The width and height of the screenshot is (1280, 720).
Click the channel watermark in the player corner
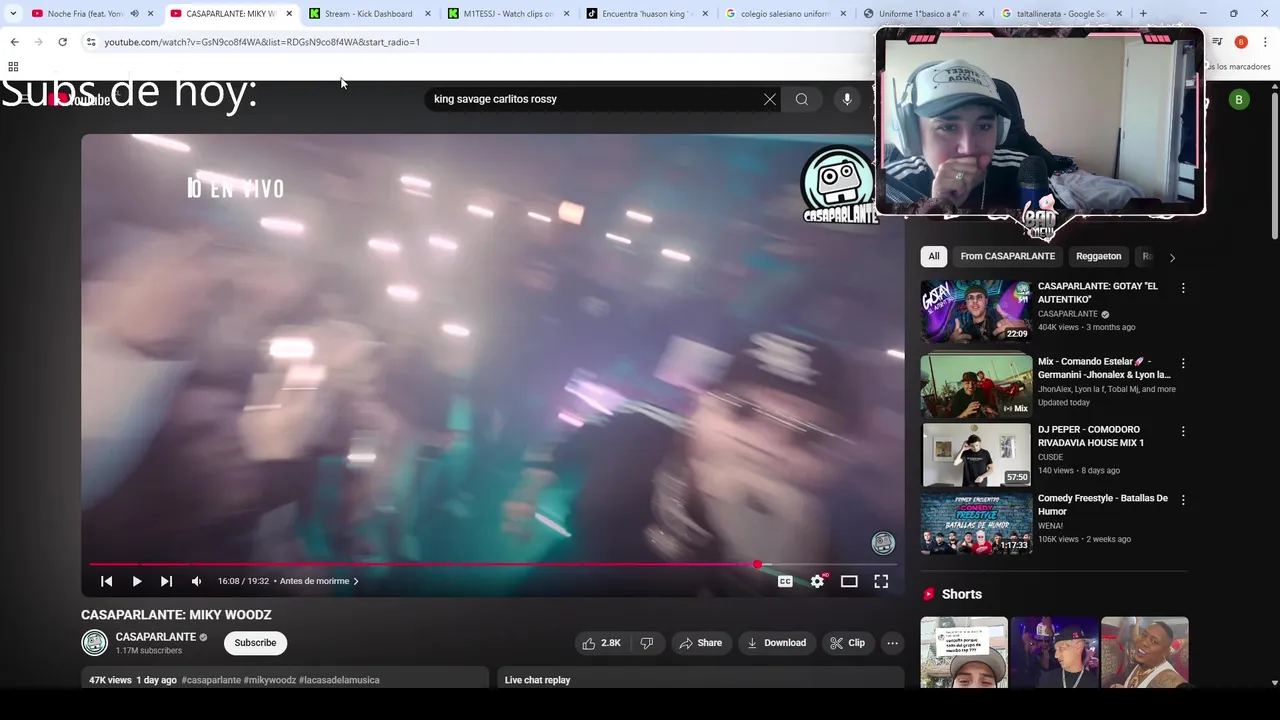click(x=883, y=543)
